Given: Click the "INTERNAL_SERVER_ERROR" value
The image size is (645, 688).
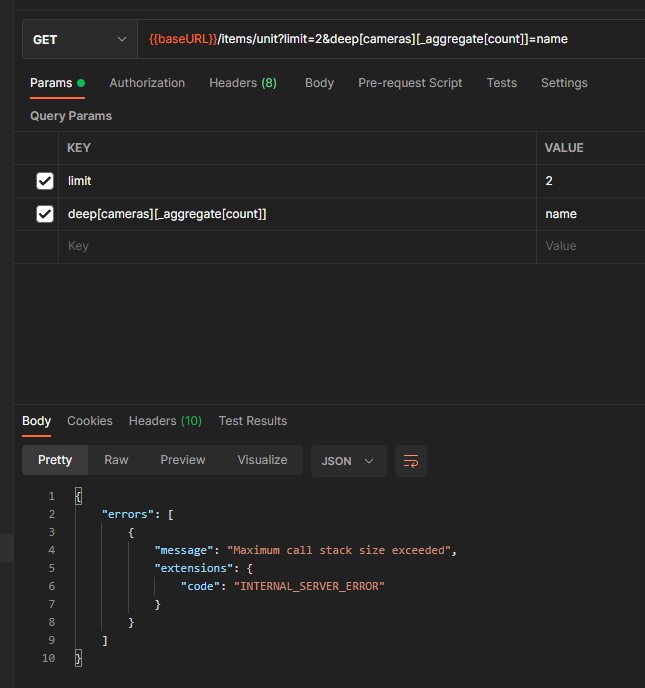Looking at the screenshot, I should coord(309,586).
